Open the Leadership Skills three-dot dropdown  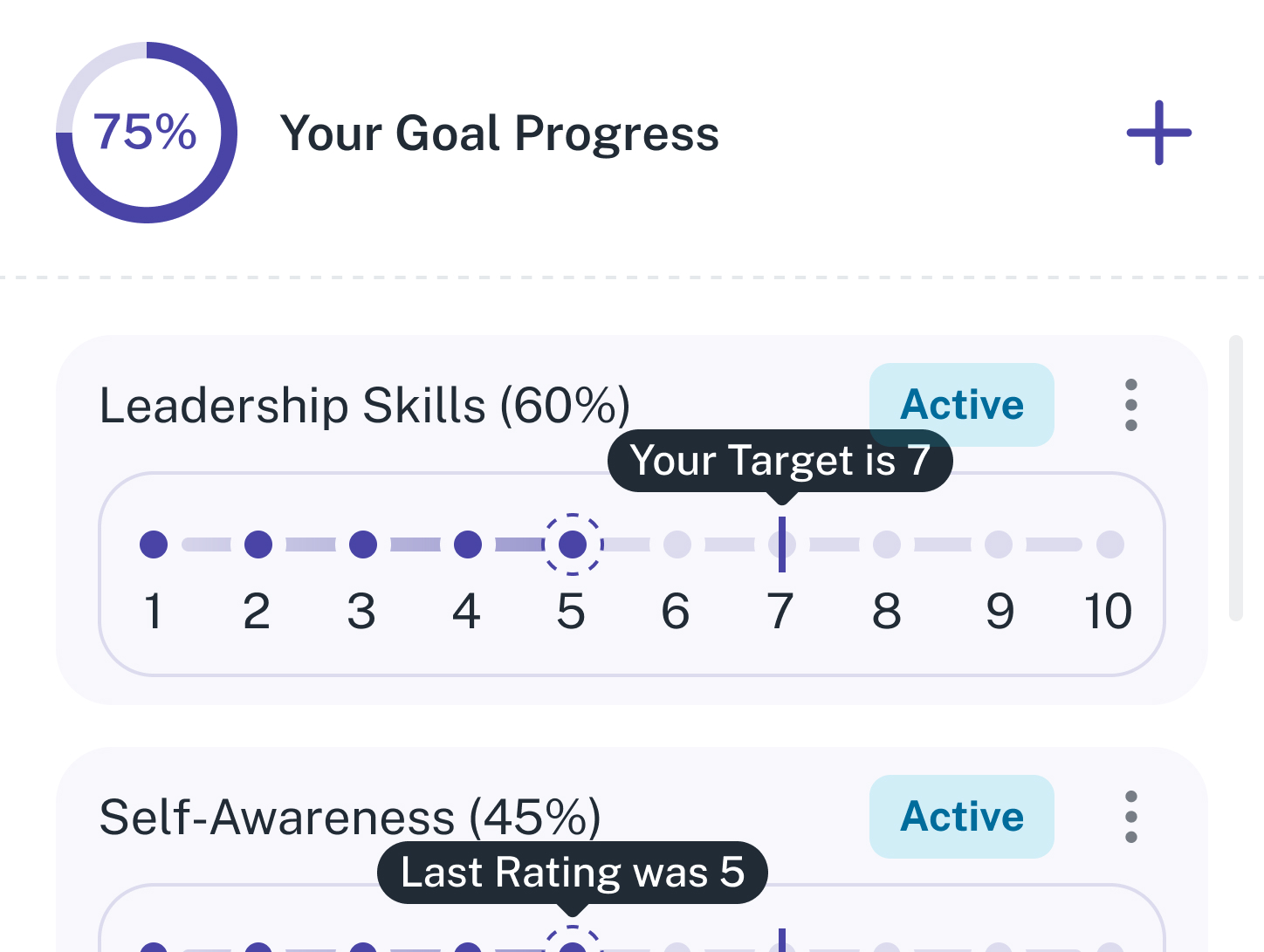point(1130,405)
